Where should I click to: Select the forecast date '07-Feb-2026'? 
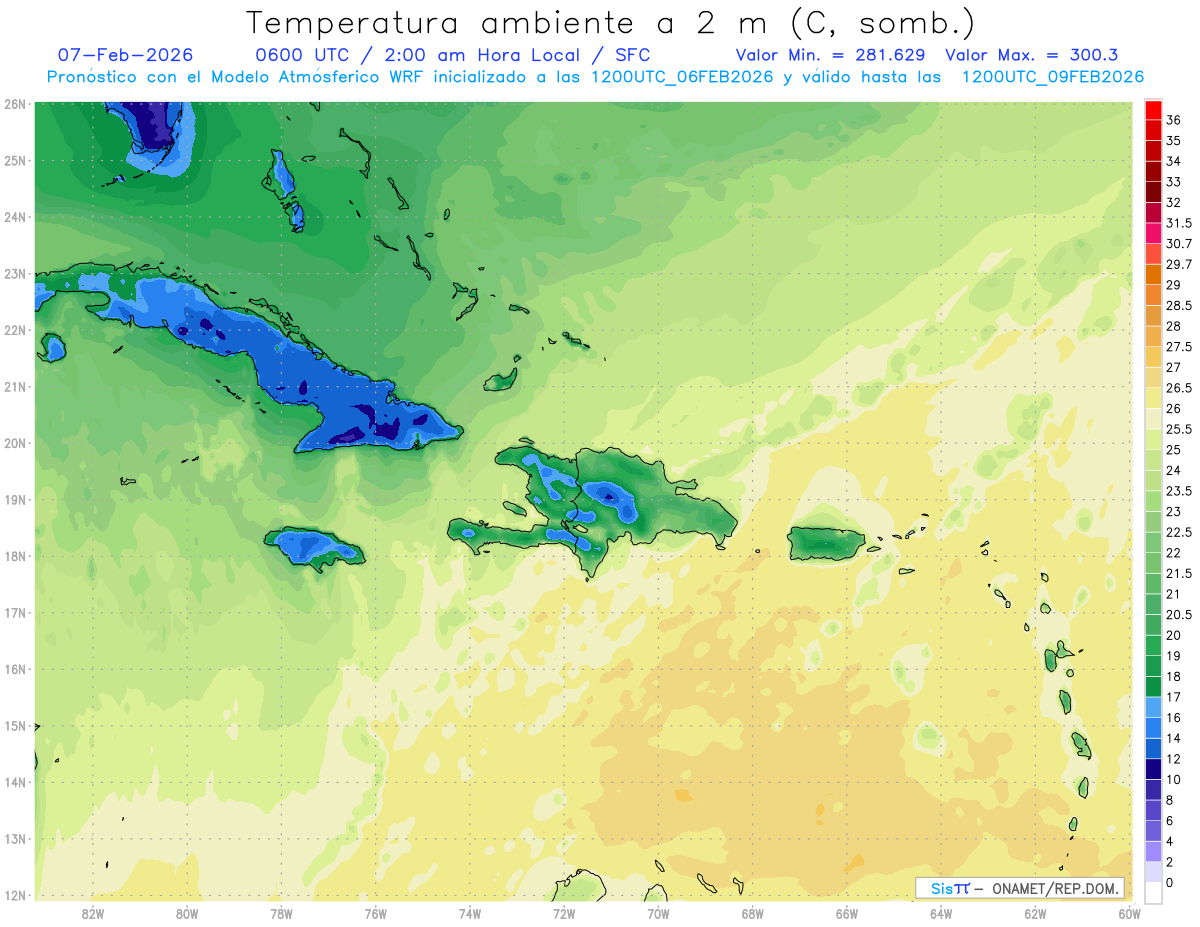[126, 55]
